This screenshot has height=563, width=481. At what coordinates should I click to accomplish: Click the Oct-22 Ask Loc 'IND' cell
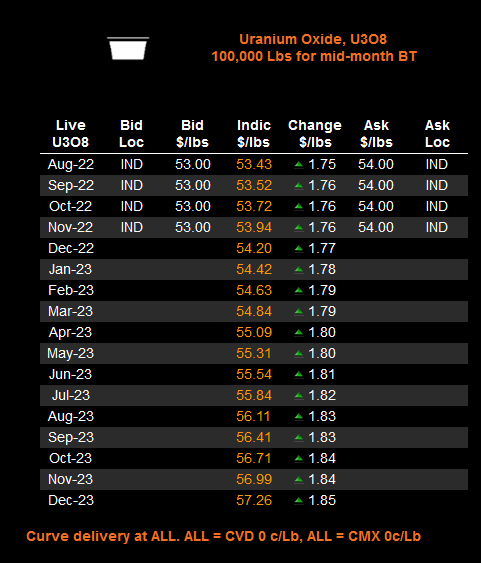click(x=436, y=206)
